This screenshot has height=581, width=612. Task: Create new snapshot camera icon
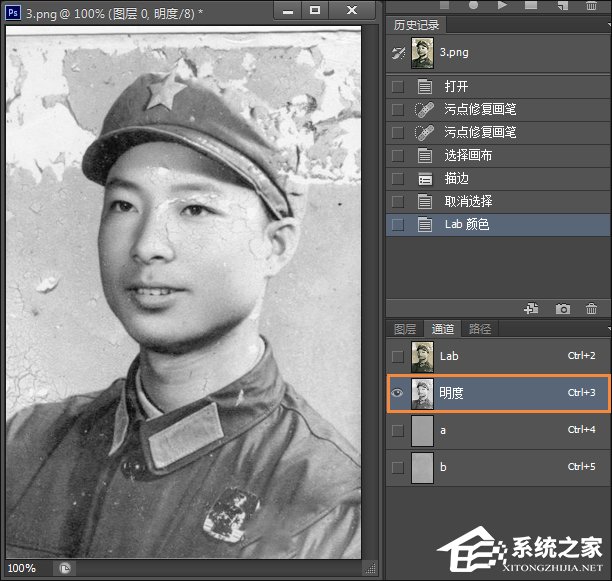click(562, 309)
